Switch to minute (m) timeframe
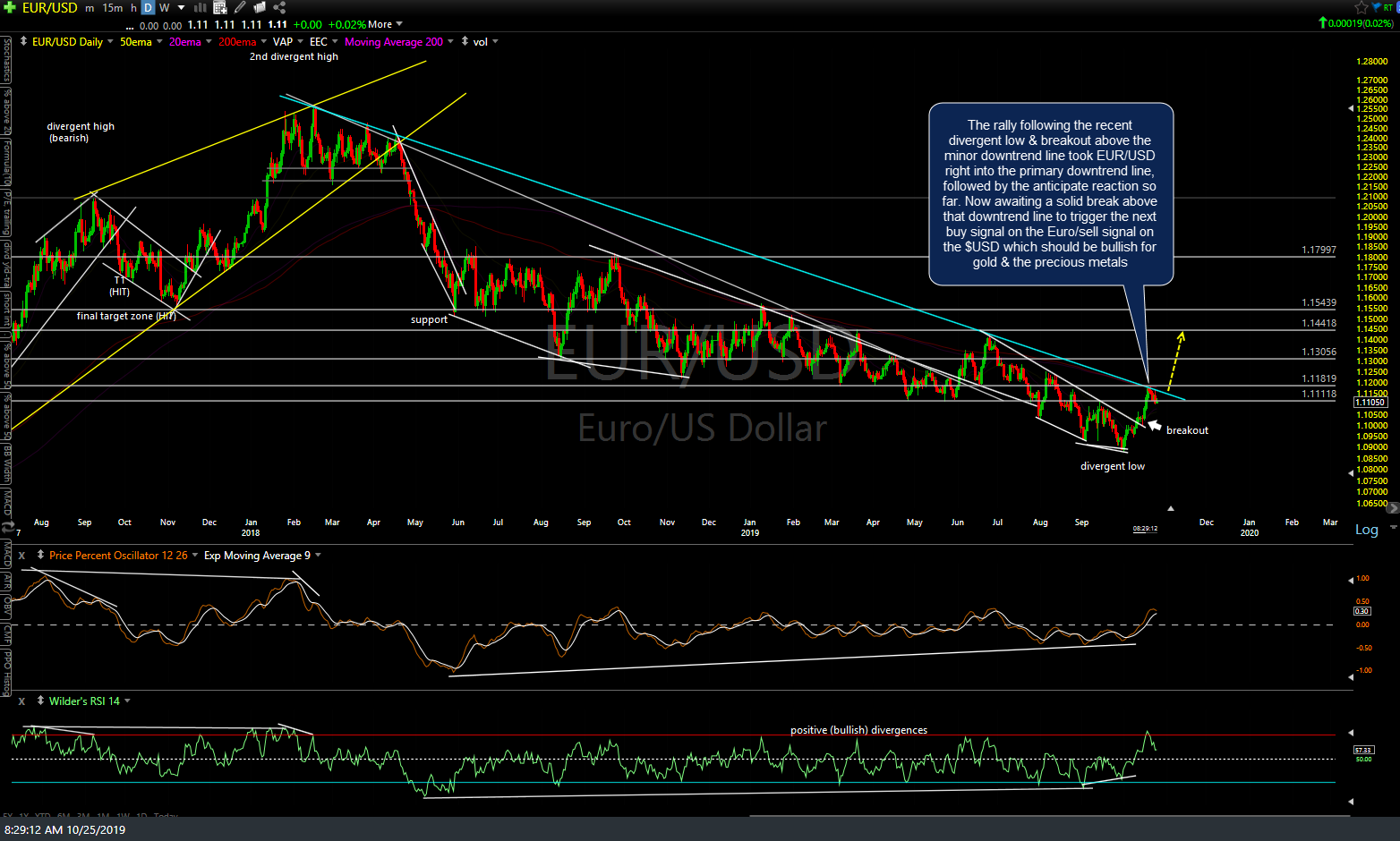This screenshot has height=841, width=1400. tap(90, 7)
